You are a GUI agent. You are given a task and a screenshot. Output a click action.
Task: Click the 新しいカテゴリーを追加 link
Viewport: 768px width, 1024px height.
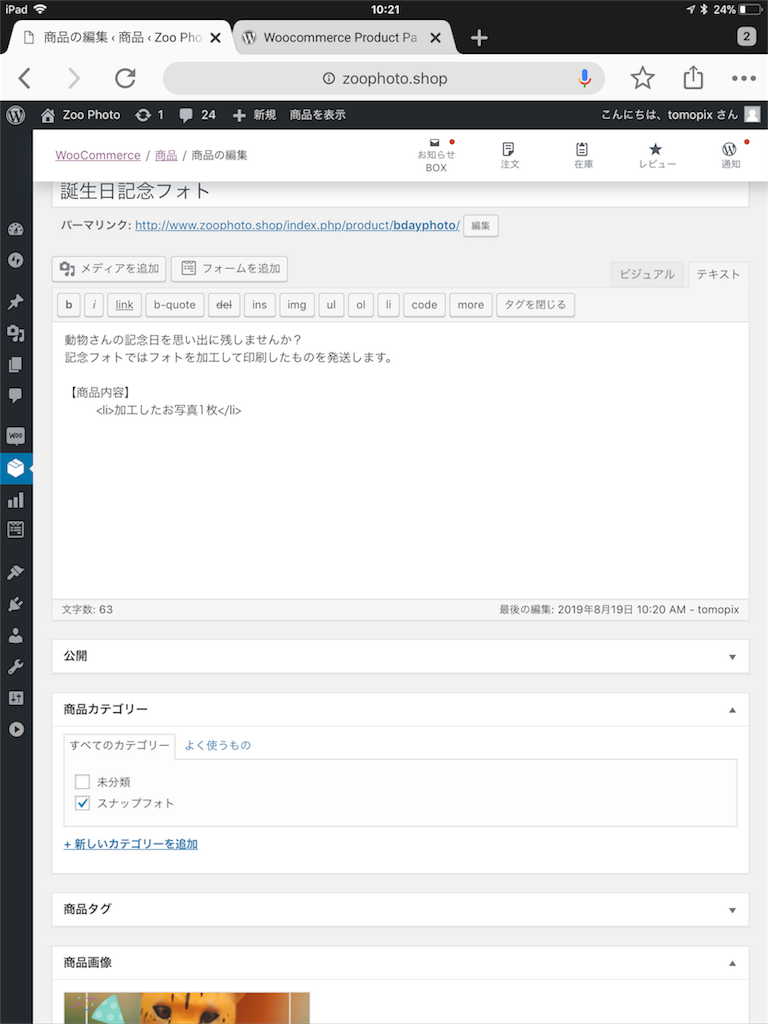131,844
